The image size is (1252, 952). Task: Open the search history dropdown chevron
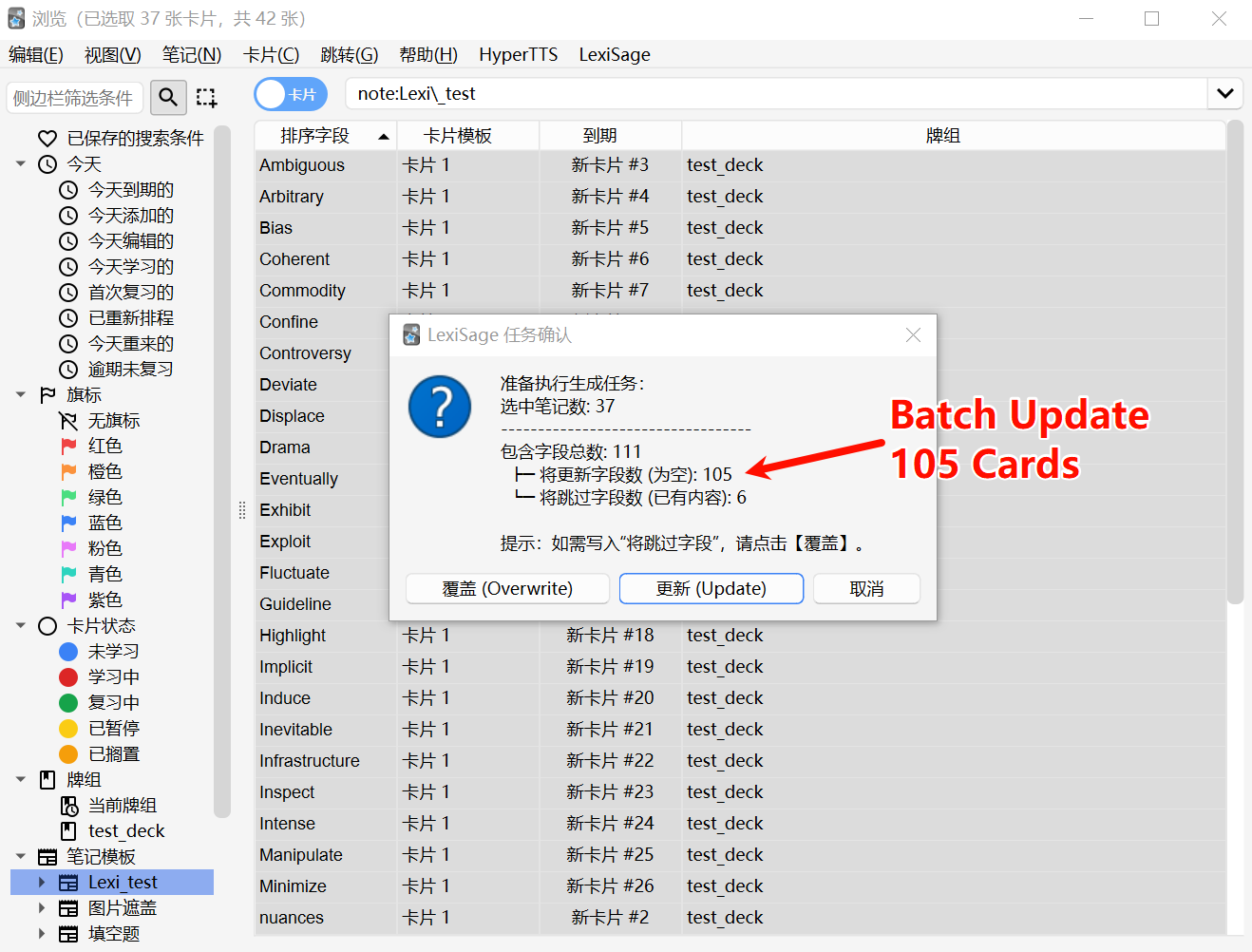tap(1224, 94)
